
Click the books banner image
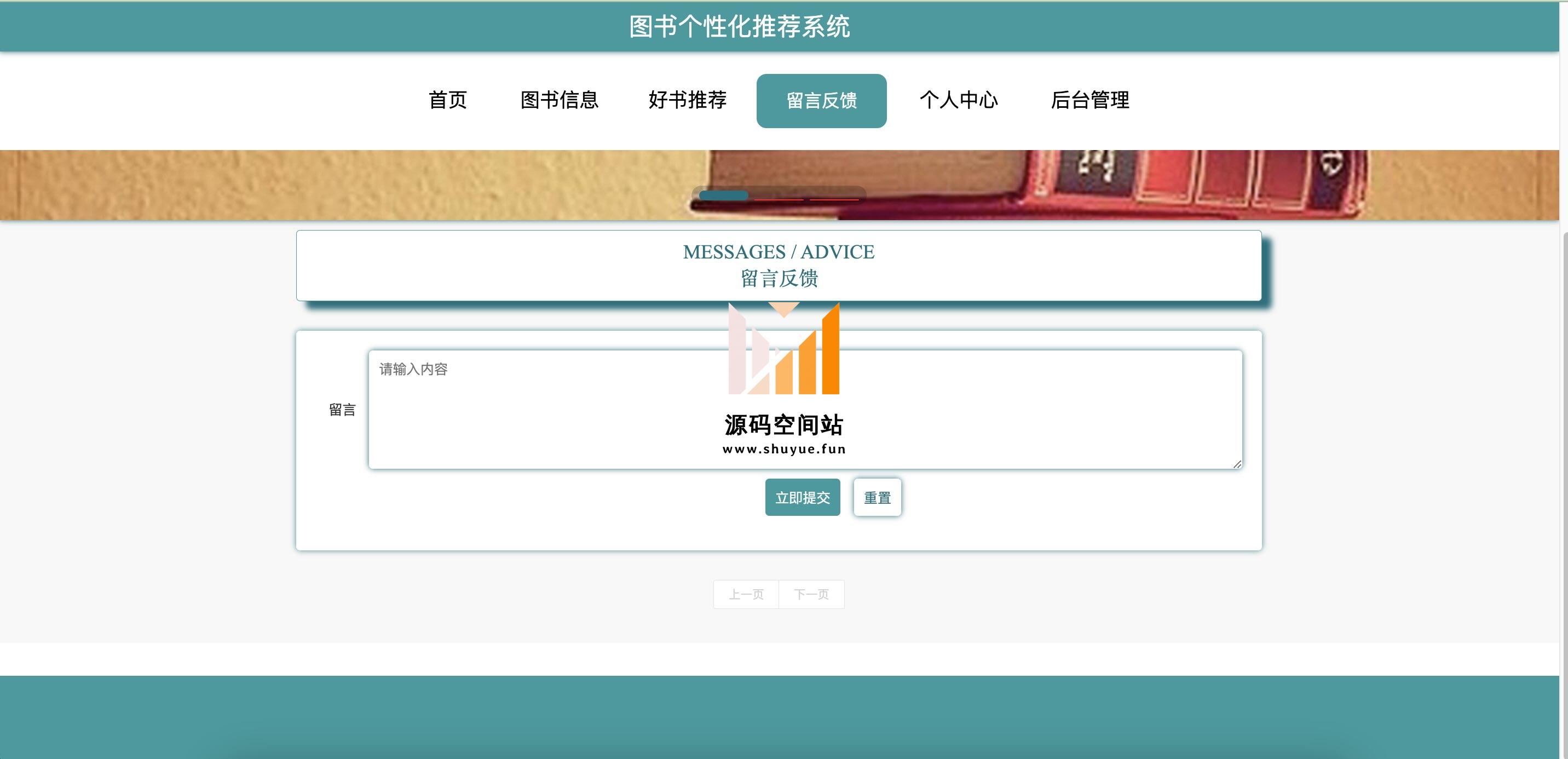click(x=779, y=185)
